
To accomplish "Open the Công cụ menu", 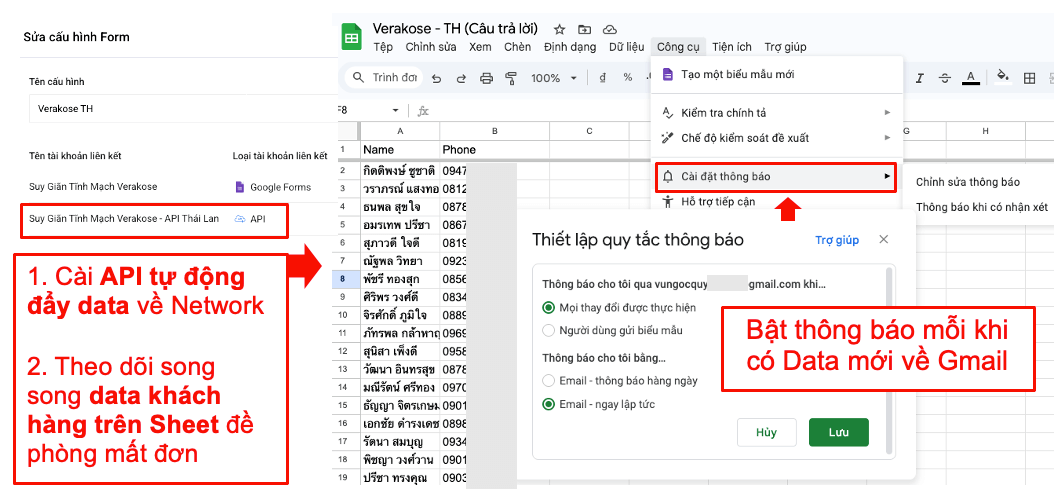I will pyautogui.click(x=678, y=47).
